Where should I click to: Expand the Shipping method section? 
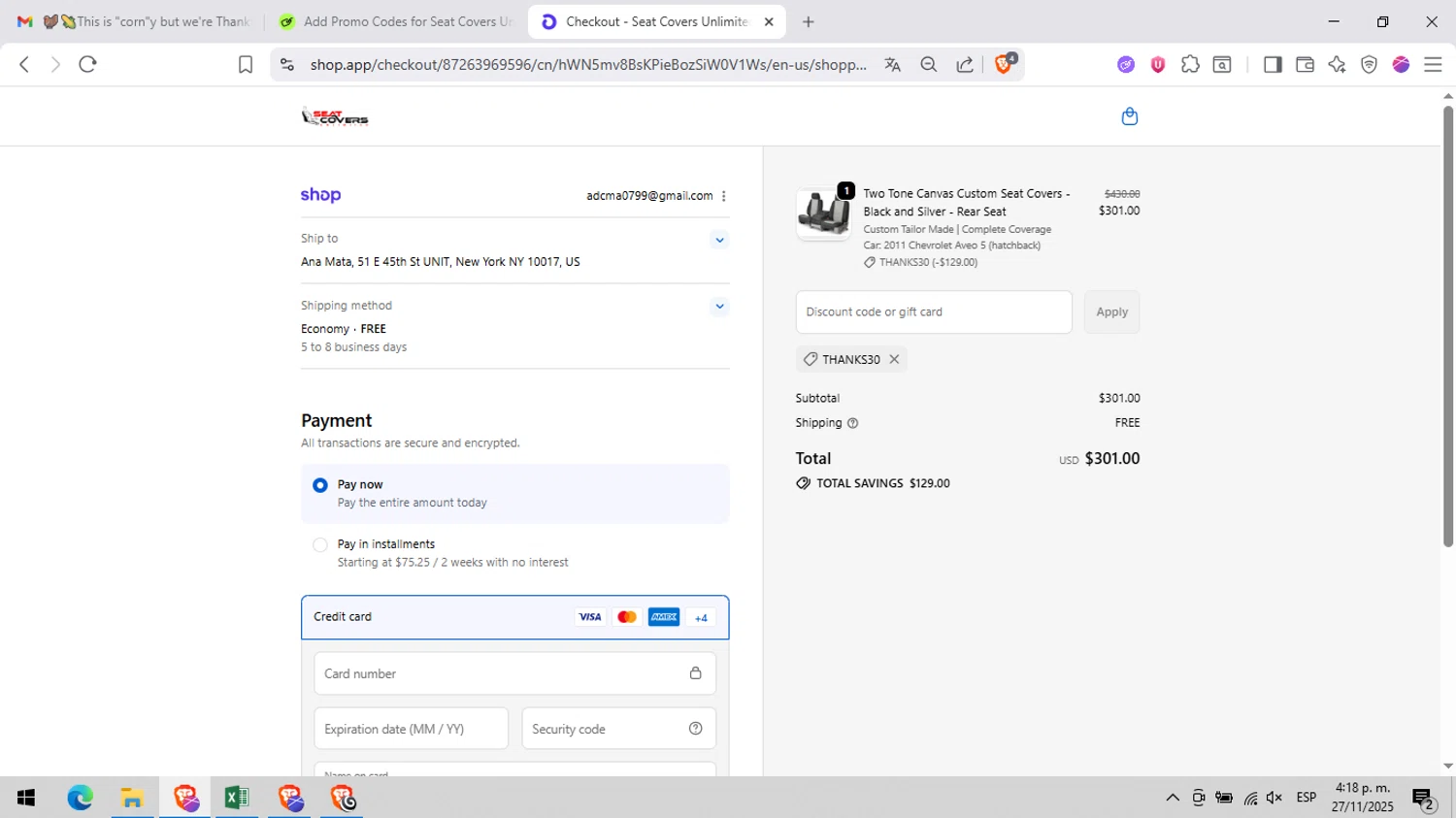(719, 307)
